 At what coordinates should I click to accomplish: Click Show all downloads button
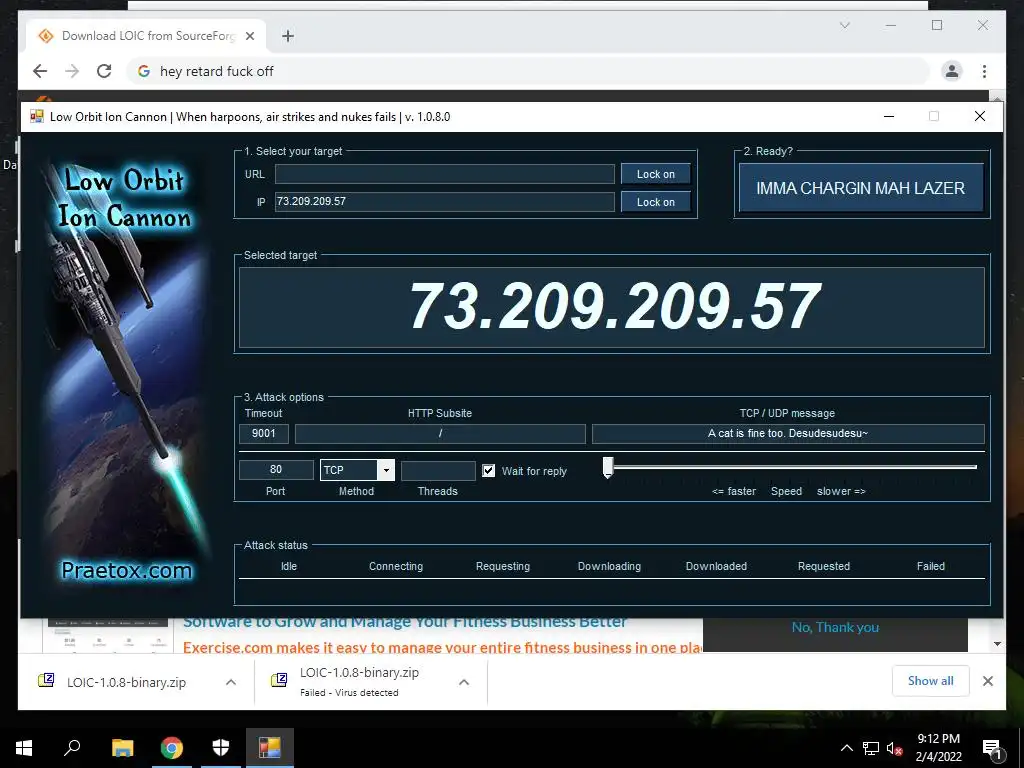point(931,681)
